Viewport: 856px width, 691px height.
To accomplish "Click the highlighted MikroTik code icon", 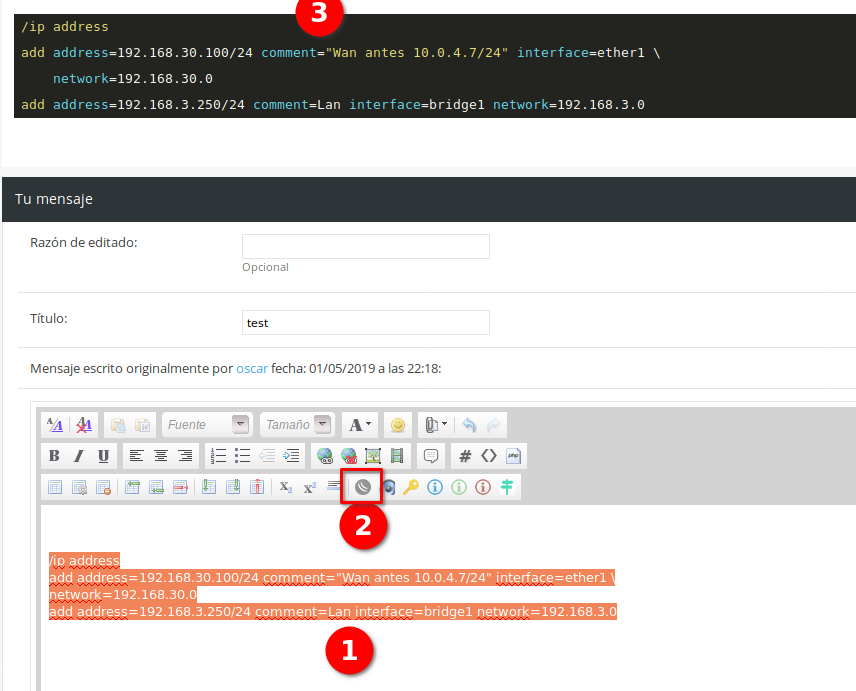I will [x=362, y=487].
